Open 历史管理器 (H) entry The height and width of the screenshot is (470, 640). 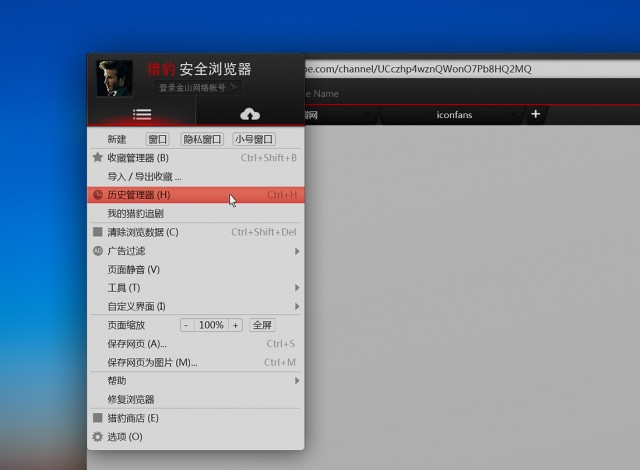[196, 195]
